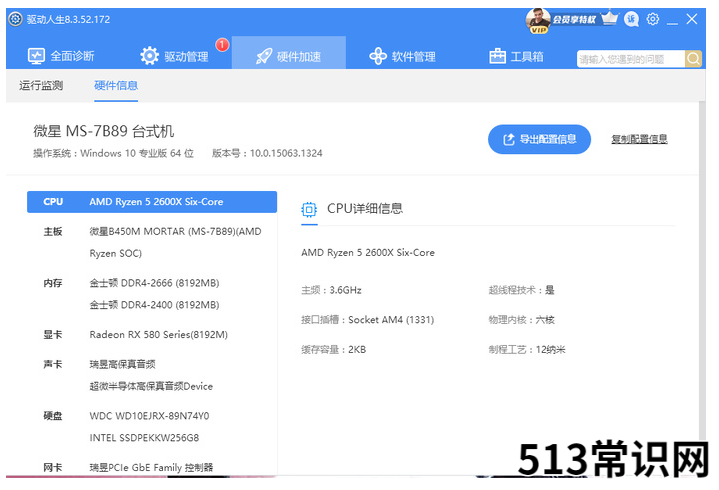Image resolution: width=719 pixels, height=490 pixels.
Task: Open the 工具箱 tab
Action: [x=516, y=56]
